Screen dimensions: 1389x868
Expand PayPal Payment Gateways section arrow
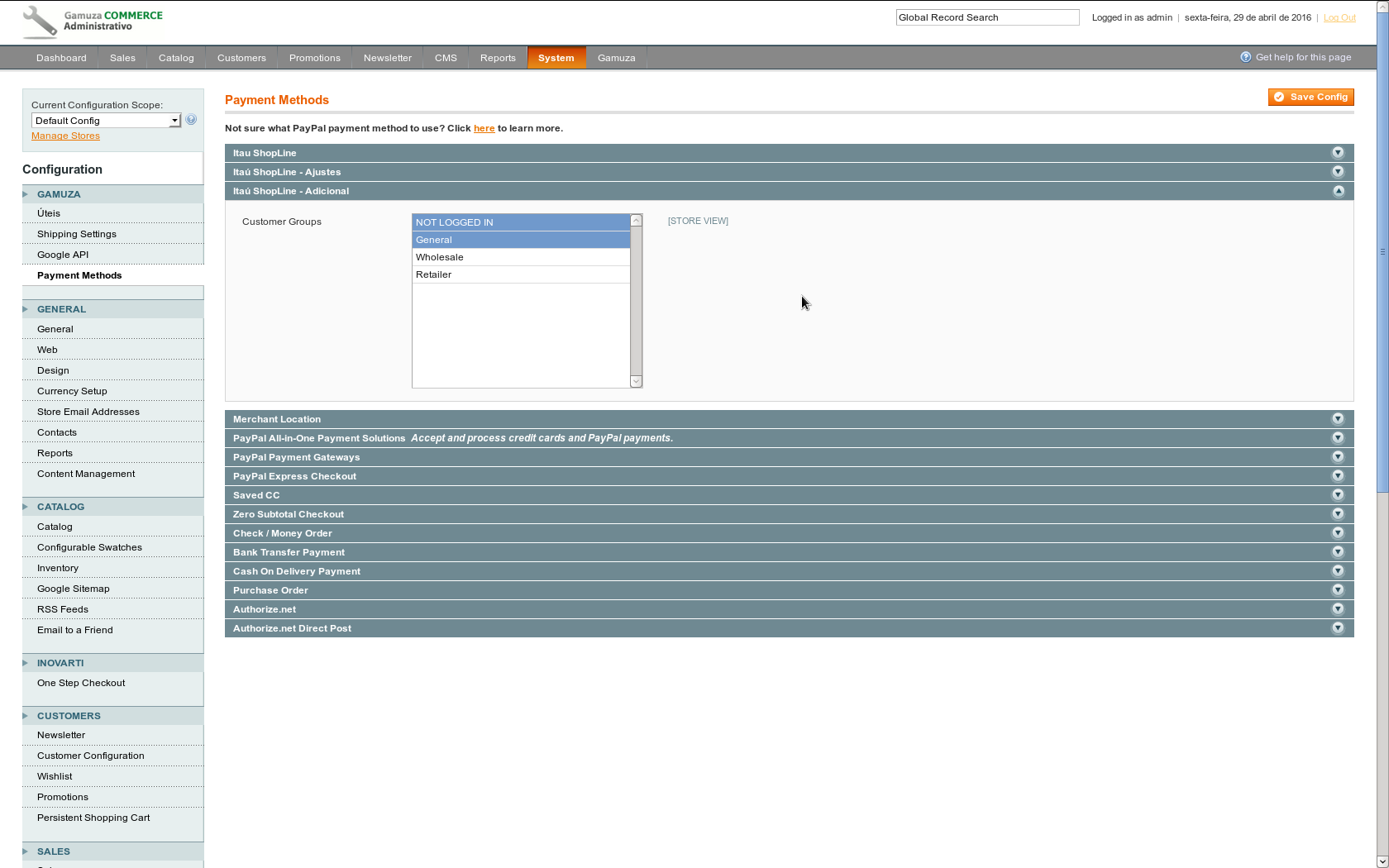pos(1338,457)
